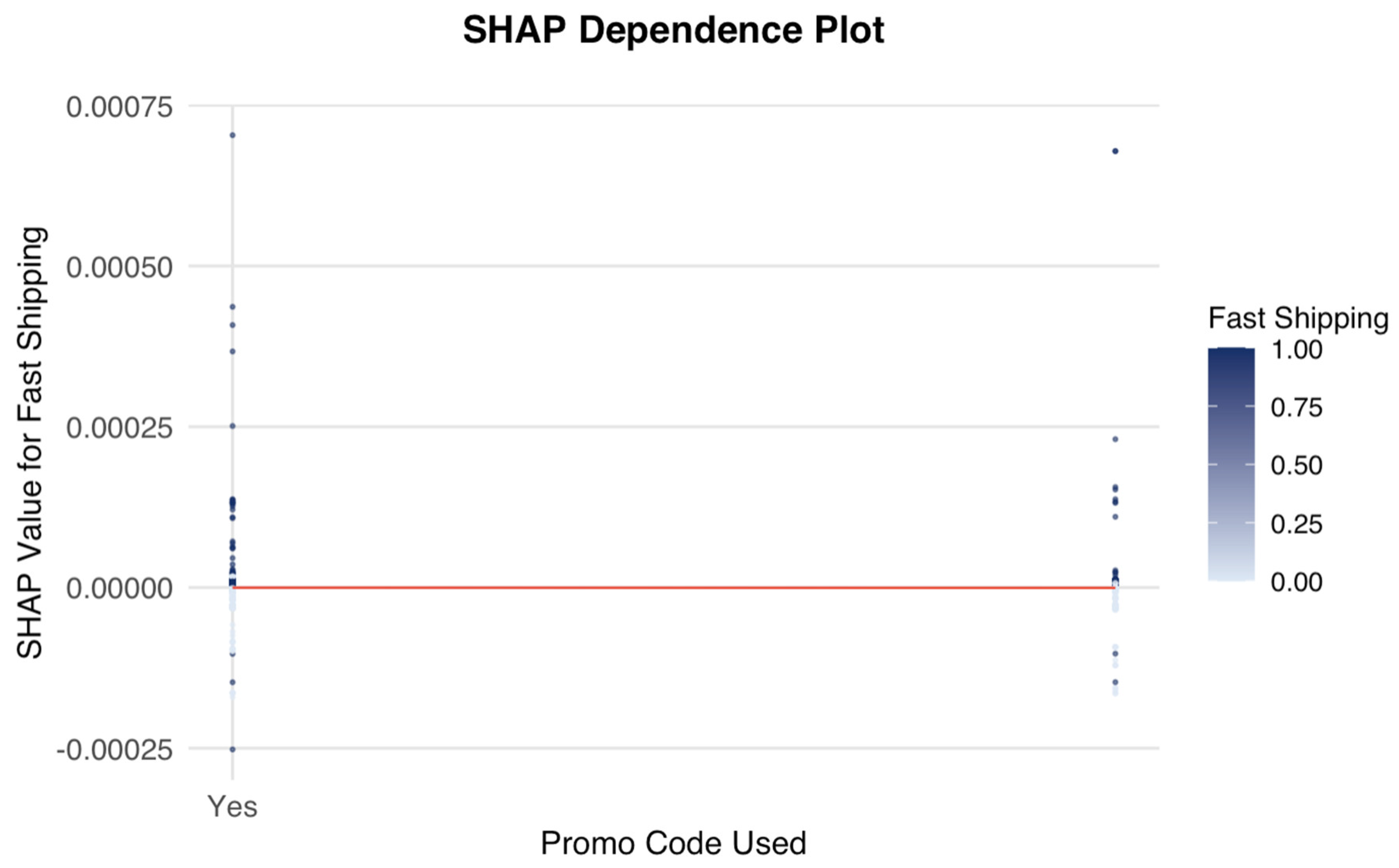The image size is (1399, 868).
Task: Click the topmost dark point in right column
Action: 1115,152
